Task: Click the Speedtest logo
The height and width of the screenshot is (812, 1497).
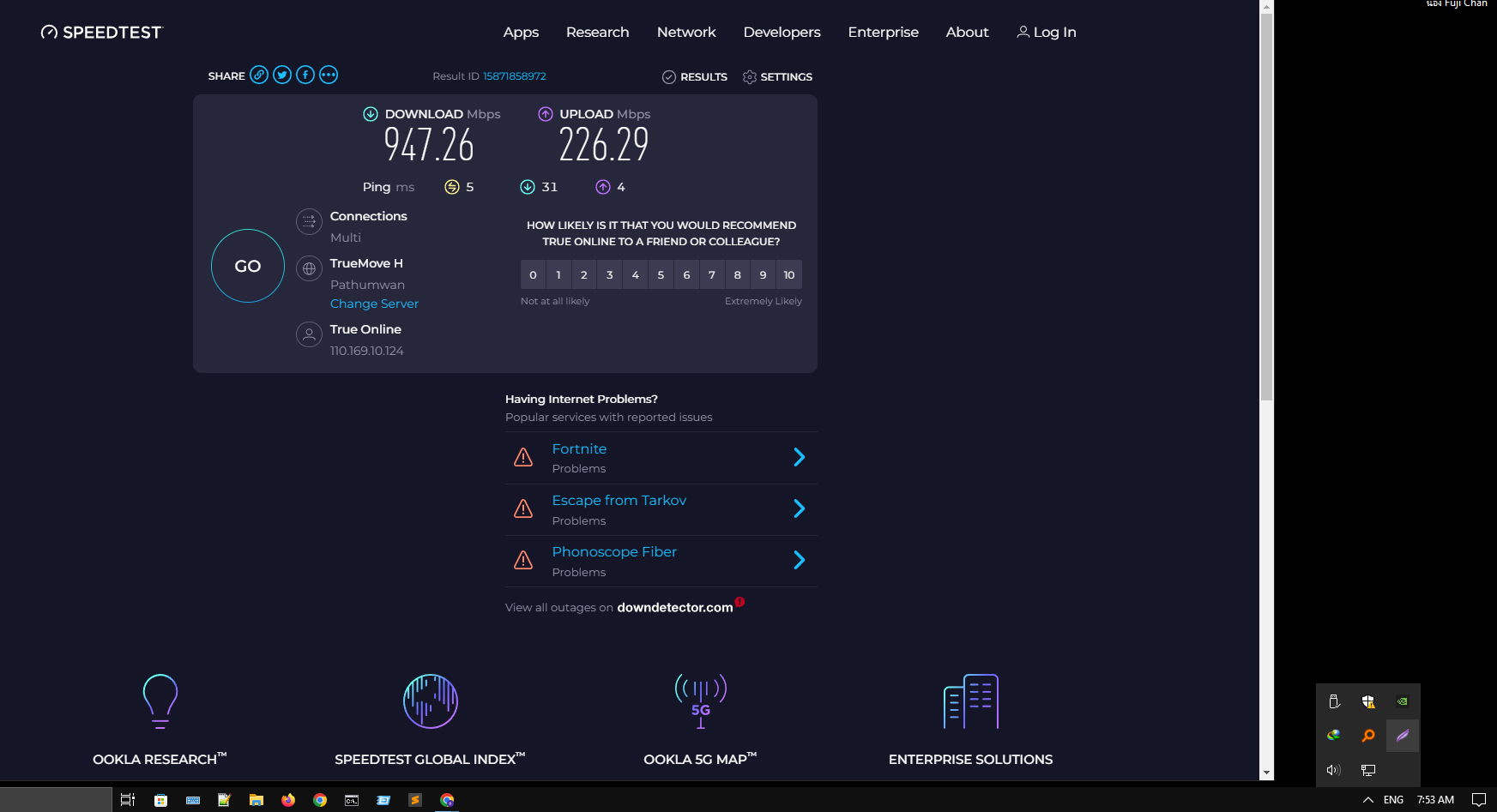Action: [x=101, y=32]
